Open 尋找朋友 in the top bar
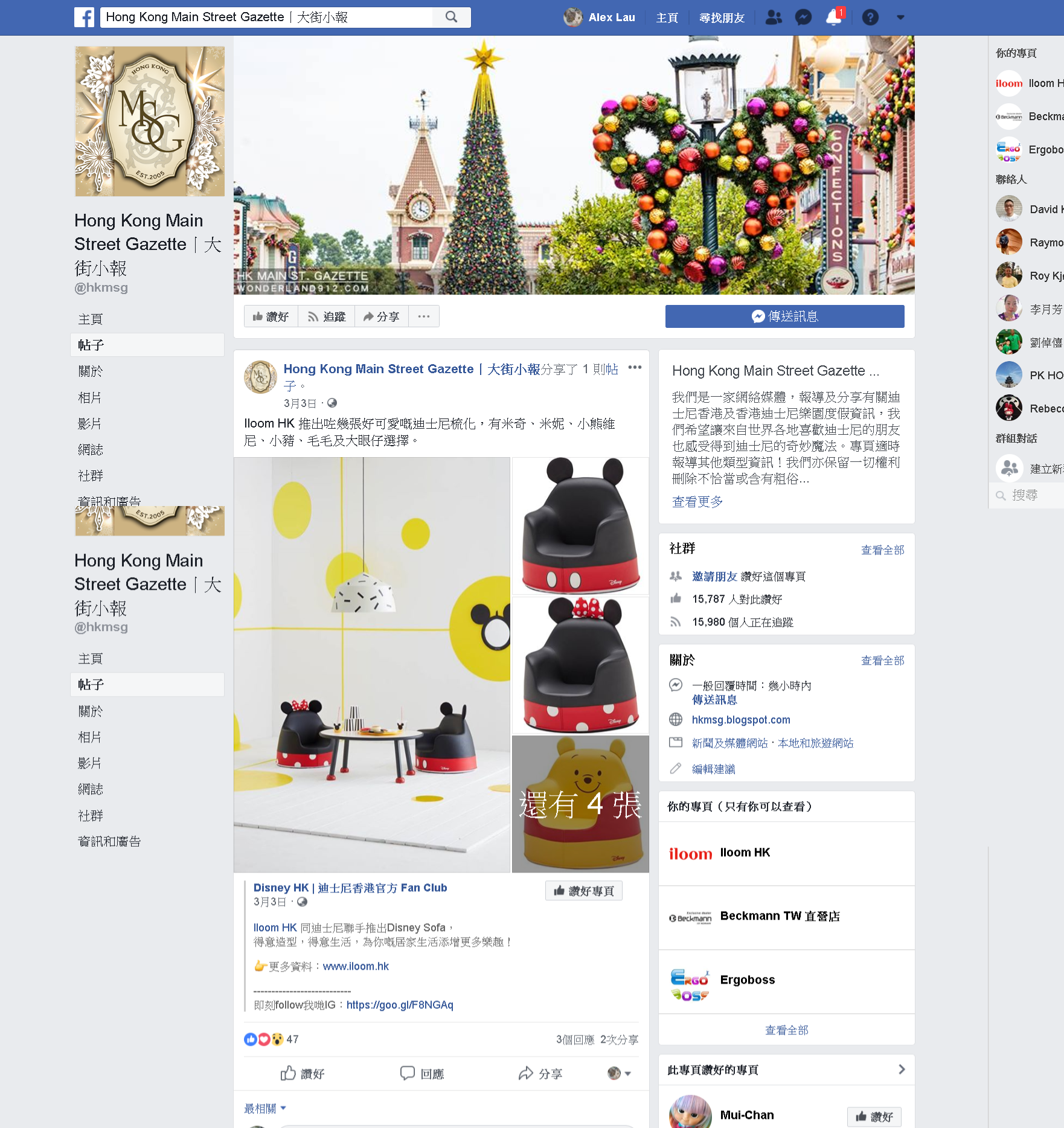Screen dimensions: 1064x1128 tap(722, 18)
